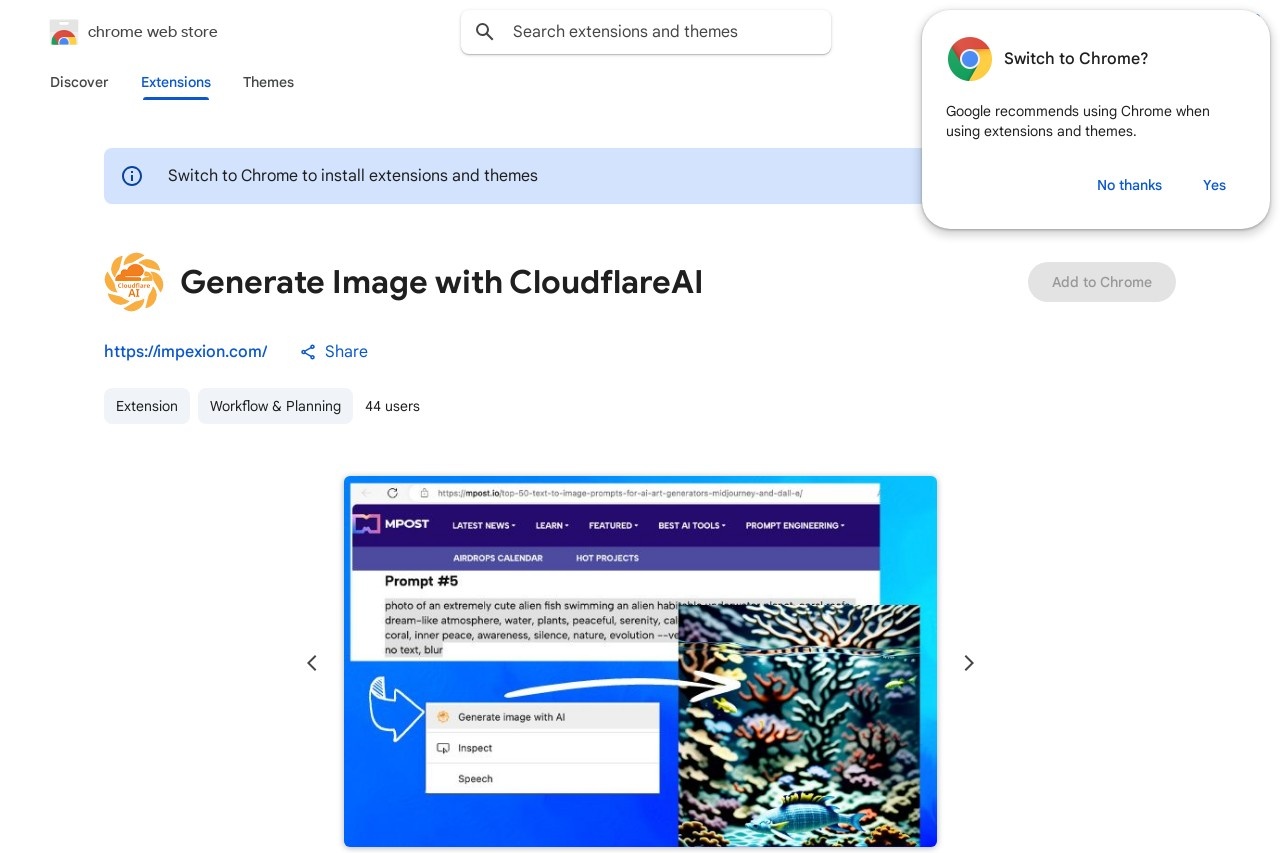Click the info icon in the blue banner
This screenshot has width=1280, height=853.
point(132,176)
